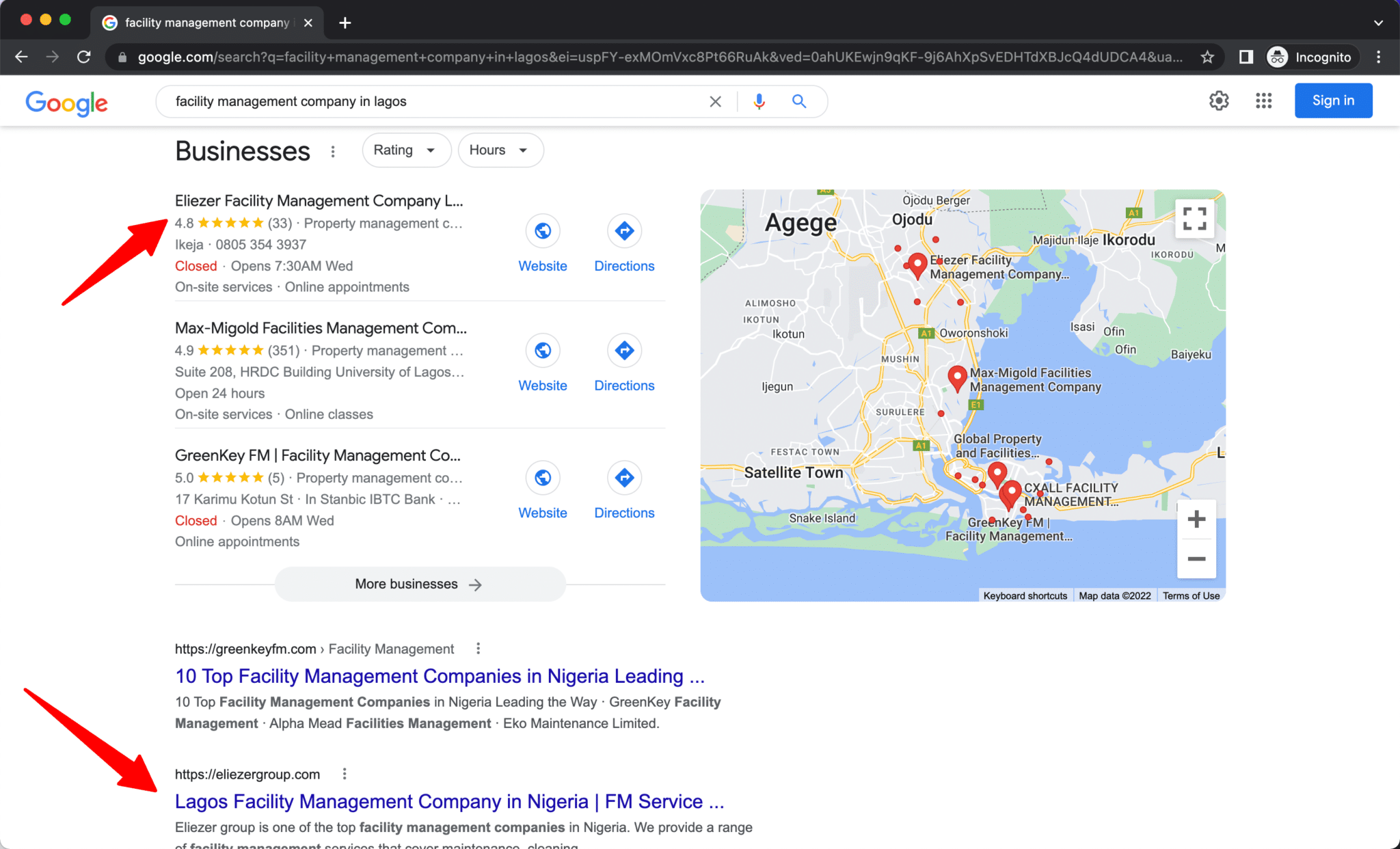
Task: Click the Global Property and Facilities pin
Action: pyautogui.click(x=997, y=473)
